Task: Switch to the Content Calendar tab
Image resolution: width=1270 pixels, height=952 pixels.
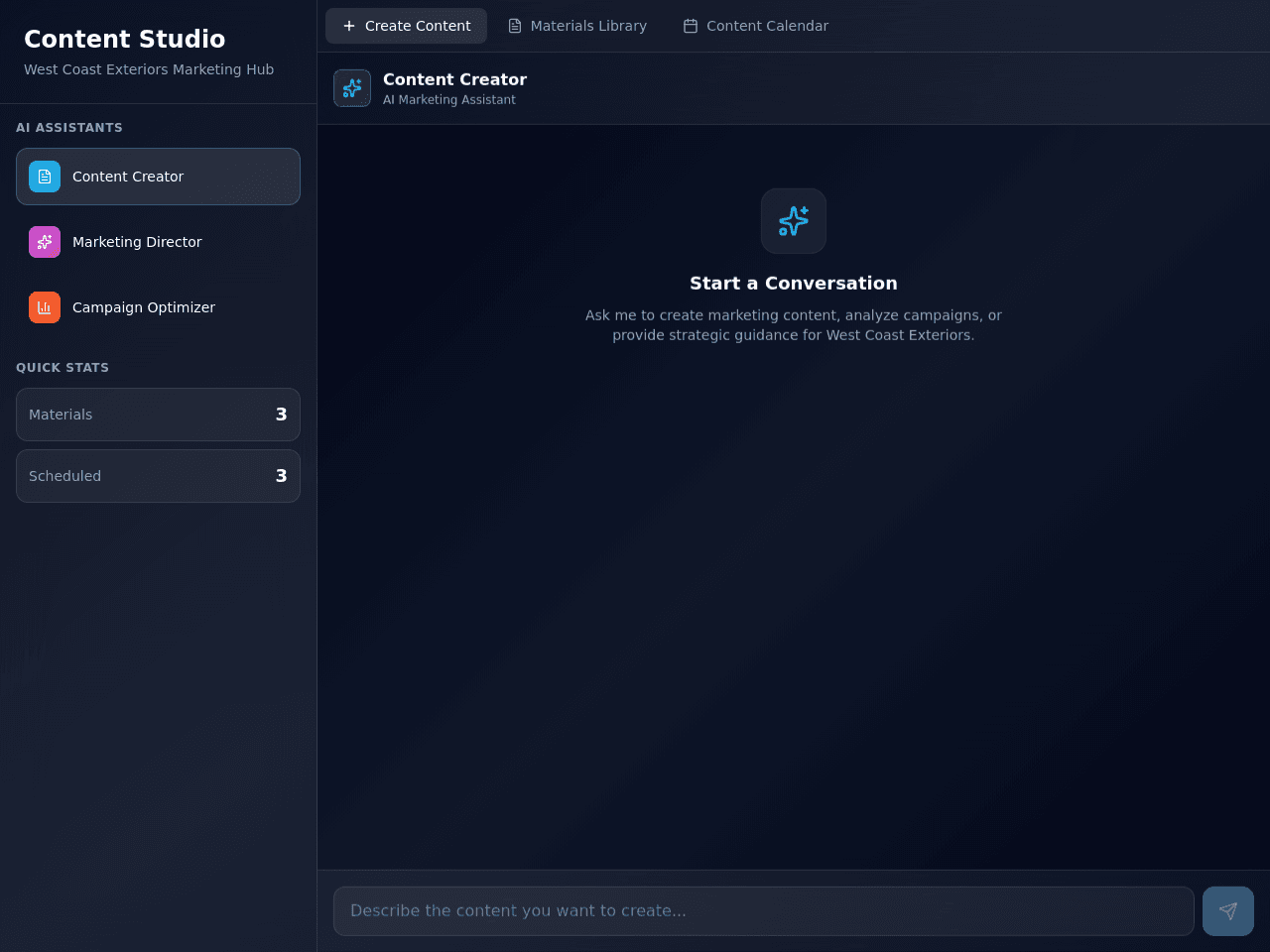Action: pos(756,26)
